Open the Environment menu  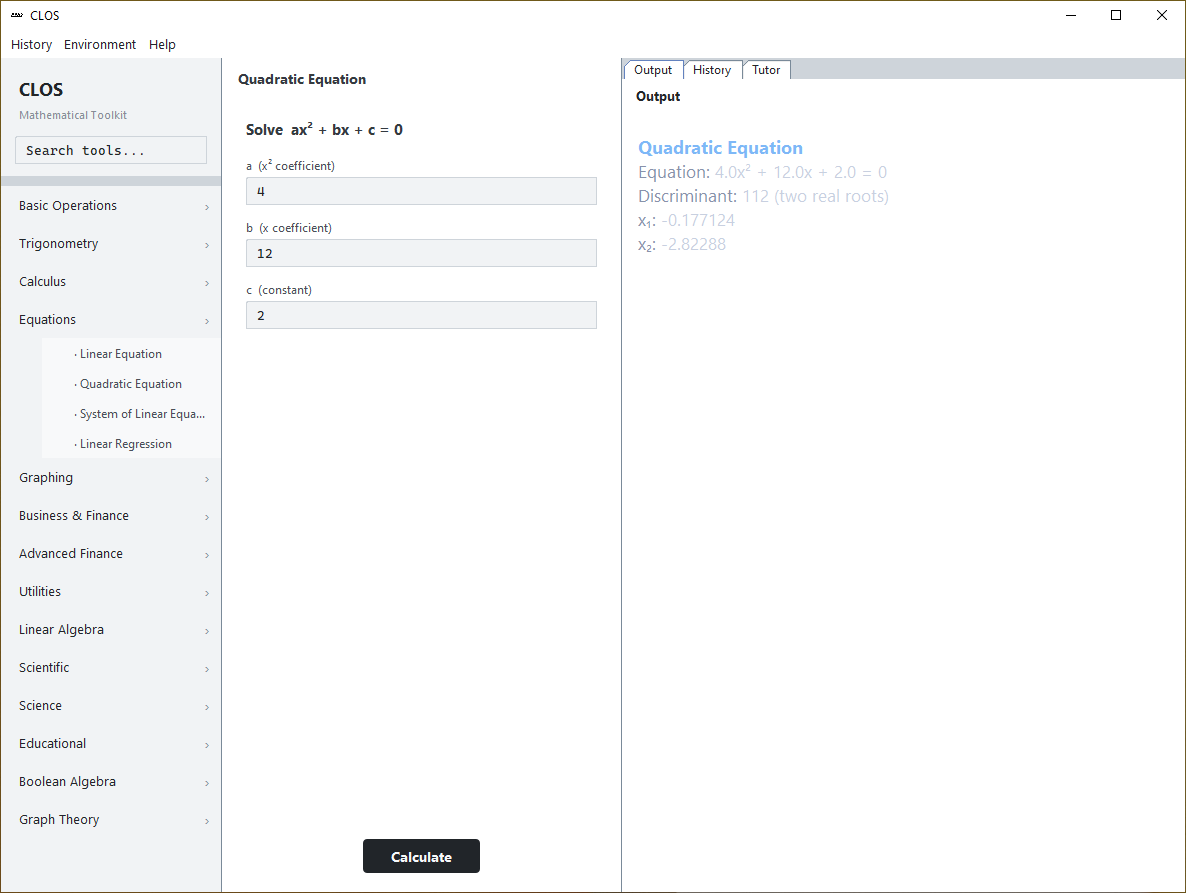tap(100, 45)
